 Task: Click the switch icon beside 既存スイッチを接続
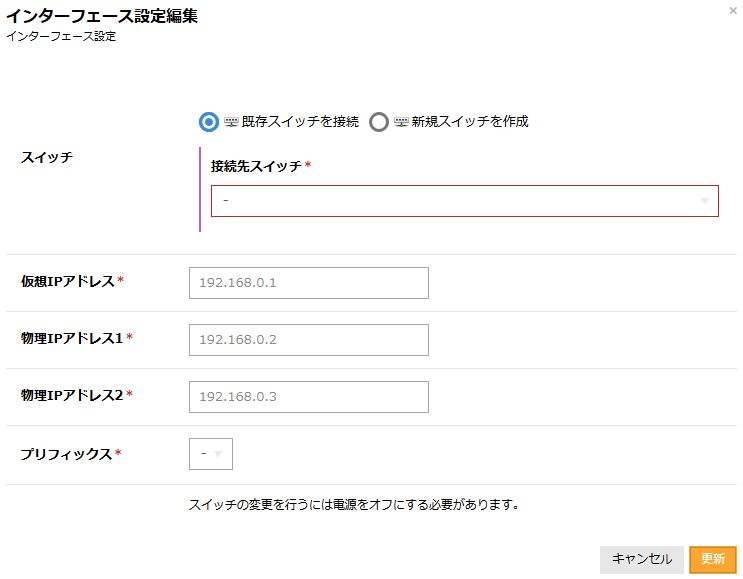pos(229,122)
